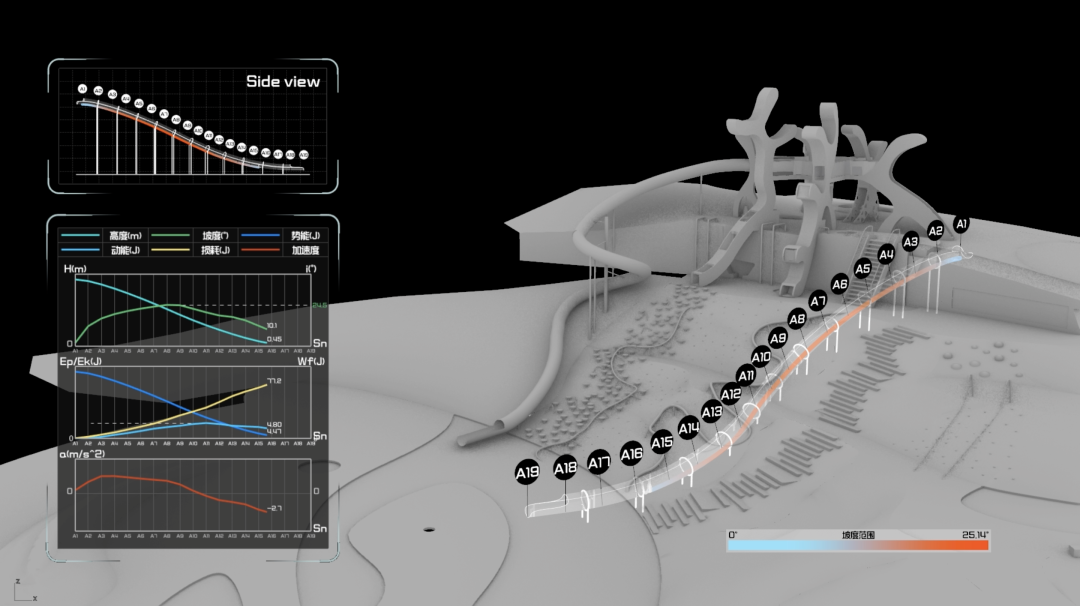
Task: Click the A13 marker on the slide
Action: 712,412
